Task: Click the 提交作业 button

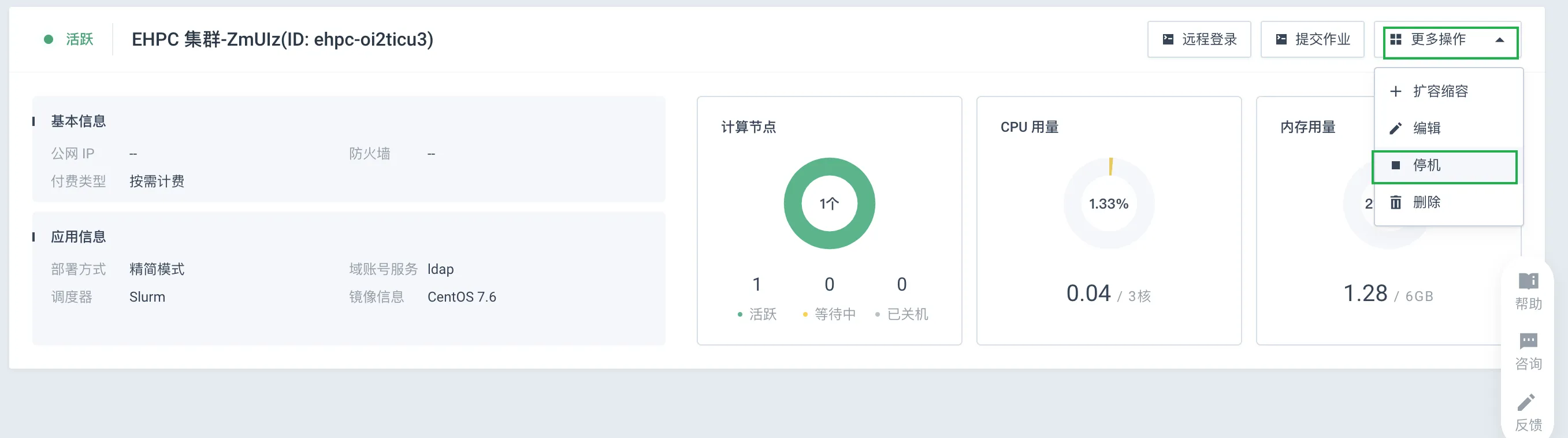Action: pos(1311,40)
